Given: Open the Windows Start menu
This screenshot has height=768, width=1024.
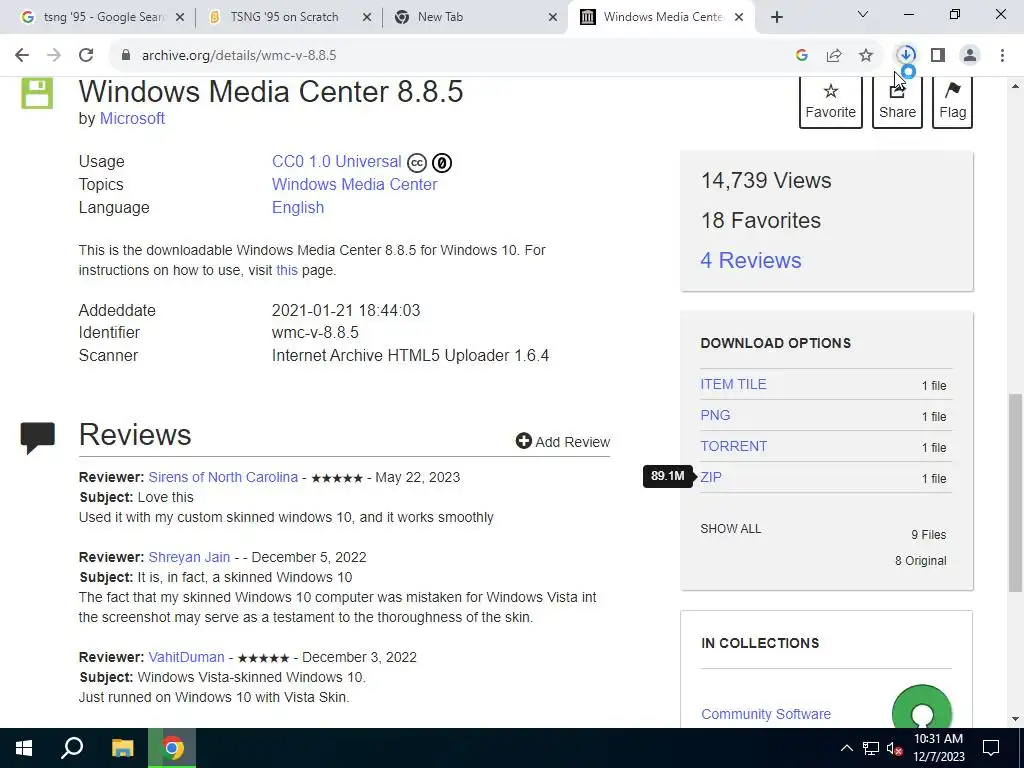Looking at the screenshot, I should 24,748.
